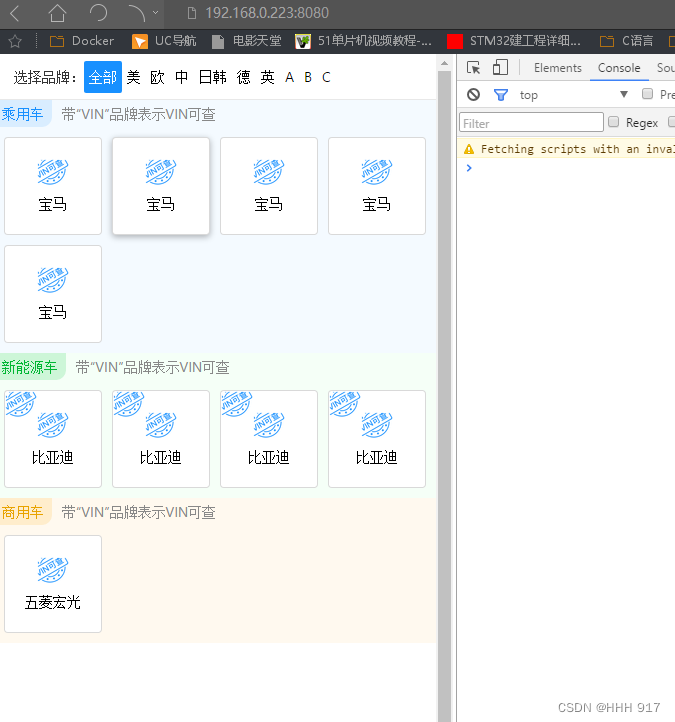The height and width of the screenshot is (722, 675).
Task: Click the 商用车 category label
Action: pyautogui.click(x=23, y=512)
